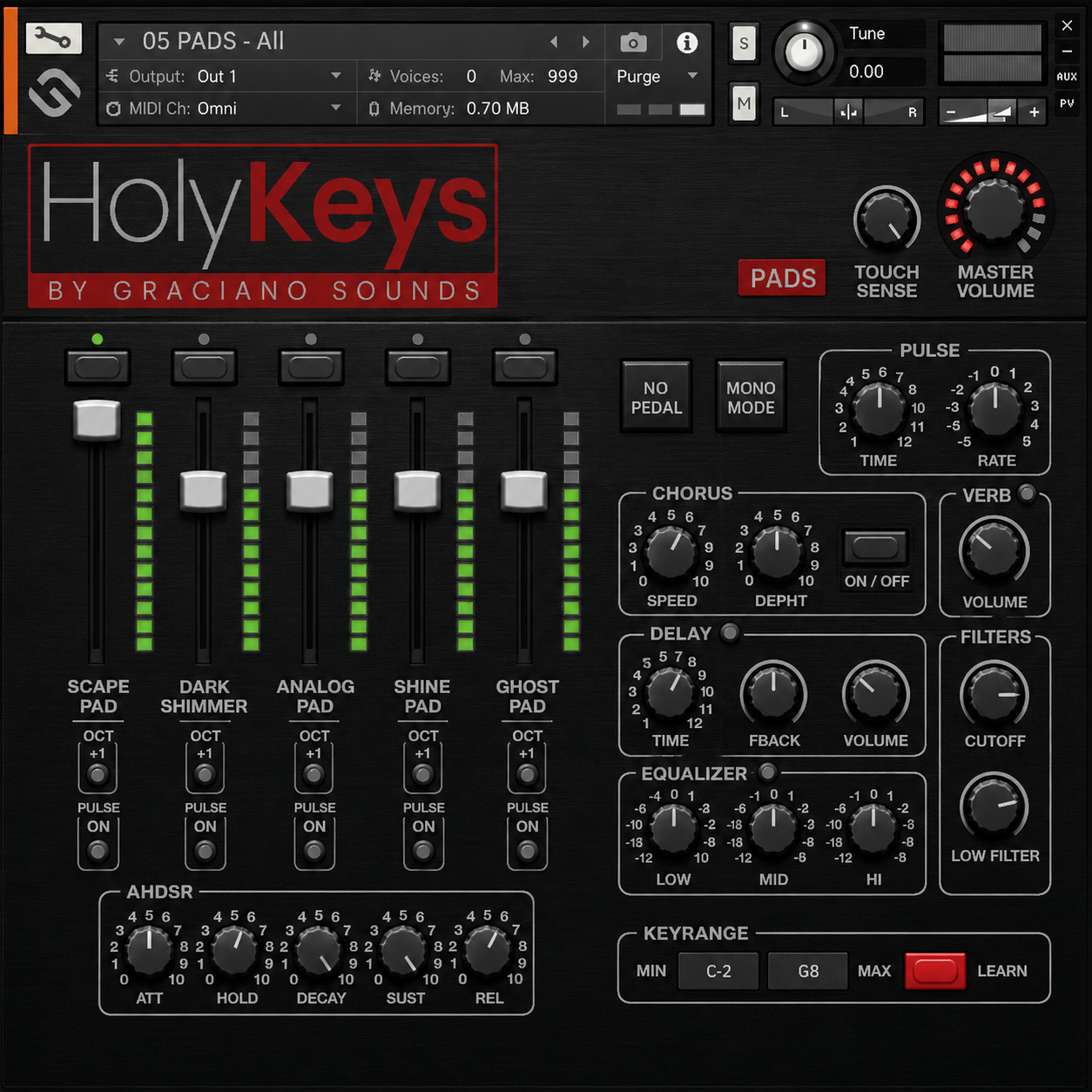Viewport: 1092px width, 1092px height.
Task: Click the Filters CUTOFF knob
Action: (x=994, y=694)
